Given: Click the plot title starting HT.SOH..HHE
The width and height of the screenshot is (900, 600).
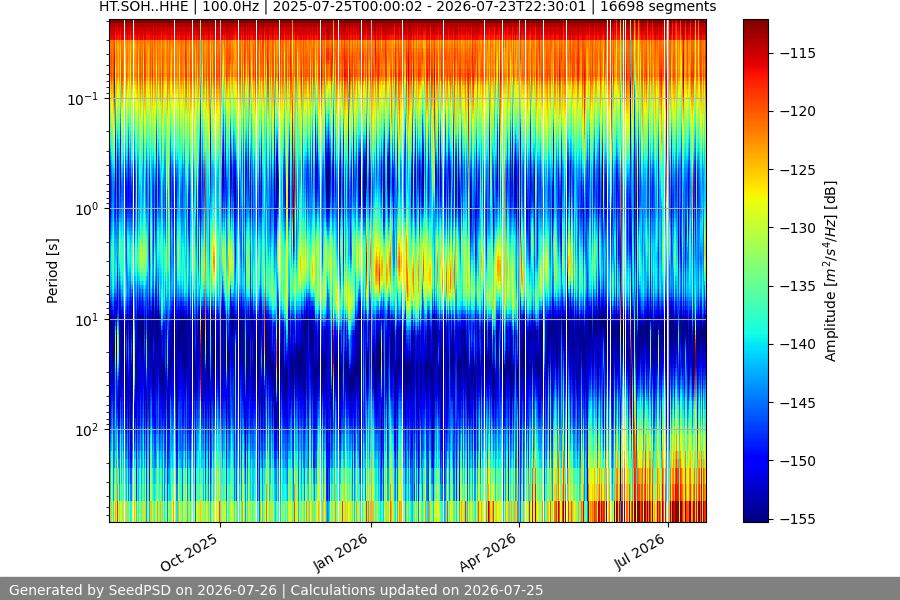Looking at the screenshot, I should 408,7.
